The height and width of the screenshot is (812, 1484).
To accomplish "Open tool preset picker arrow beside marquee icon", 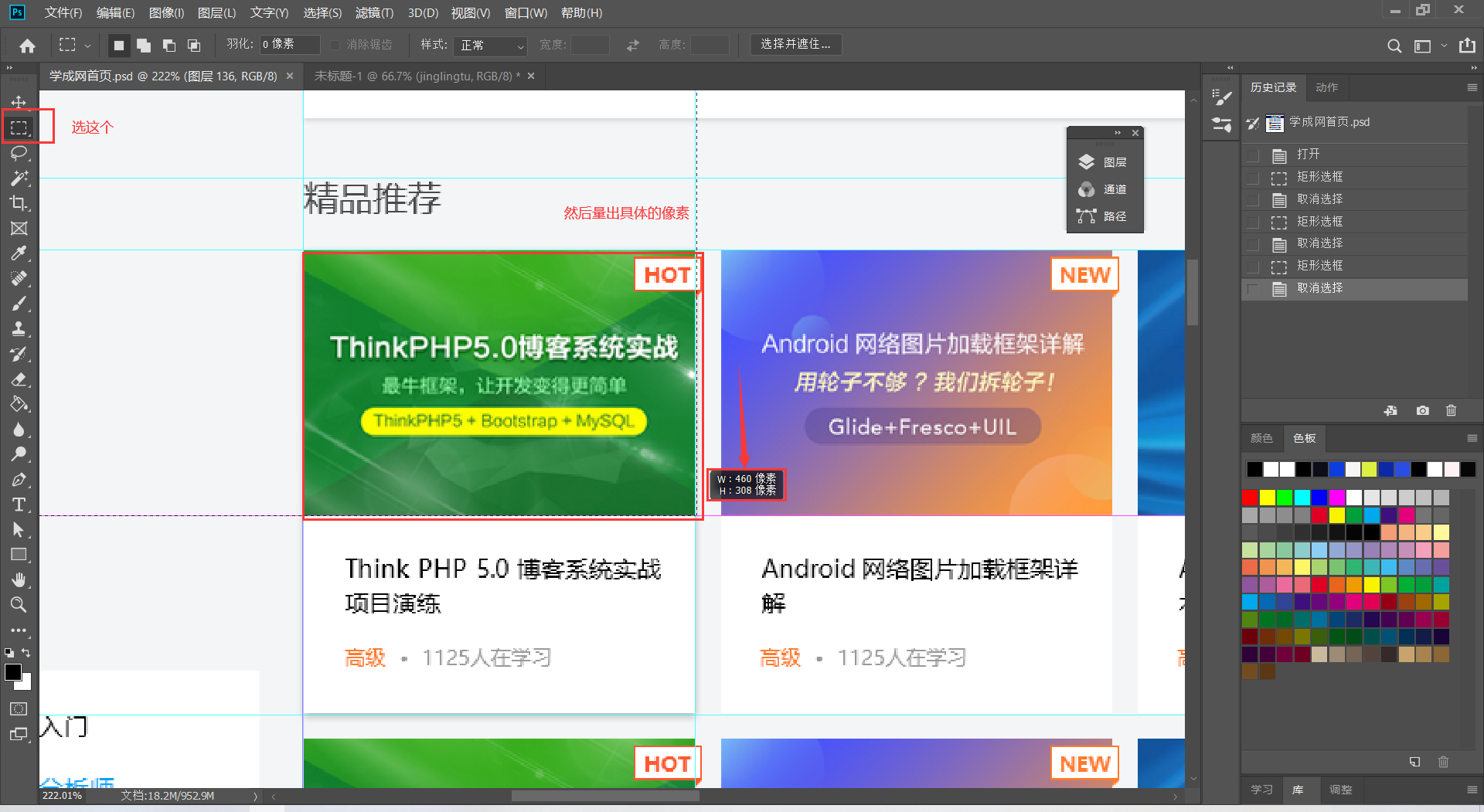I will click(87, 46).
